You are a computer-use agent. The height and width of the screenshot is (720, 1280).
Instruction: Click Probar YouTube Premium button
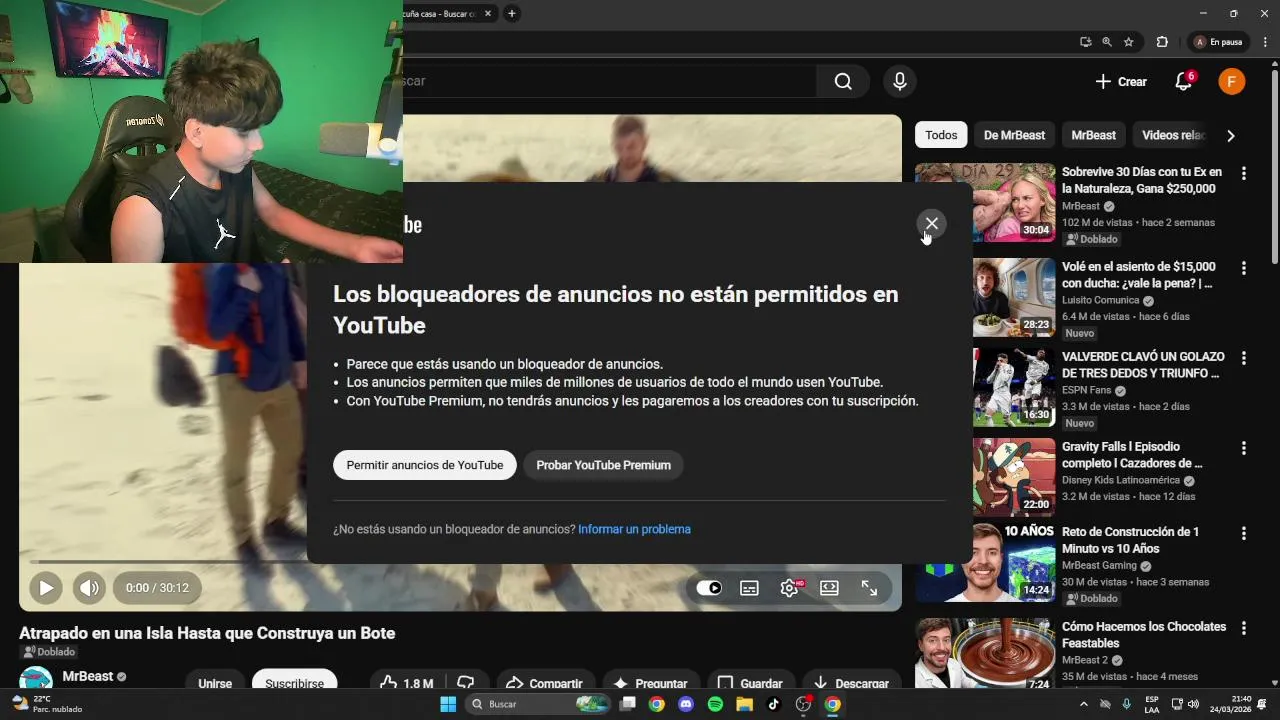coord(603,465)
